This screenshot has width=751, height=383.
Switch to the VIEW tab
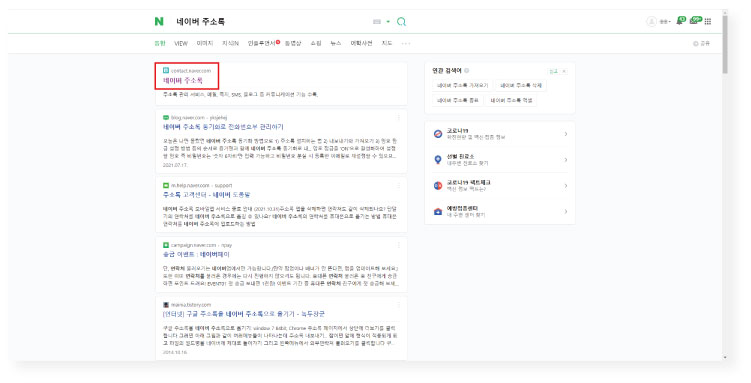click(x=181, y=43)
